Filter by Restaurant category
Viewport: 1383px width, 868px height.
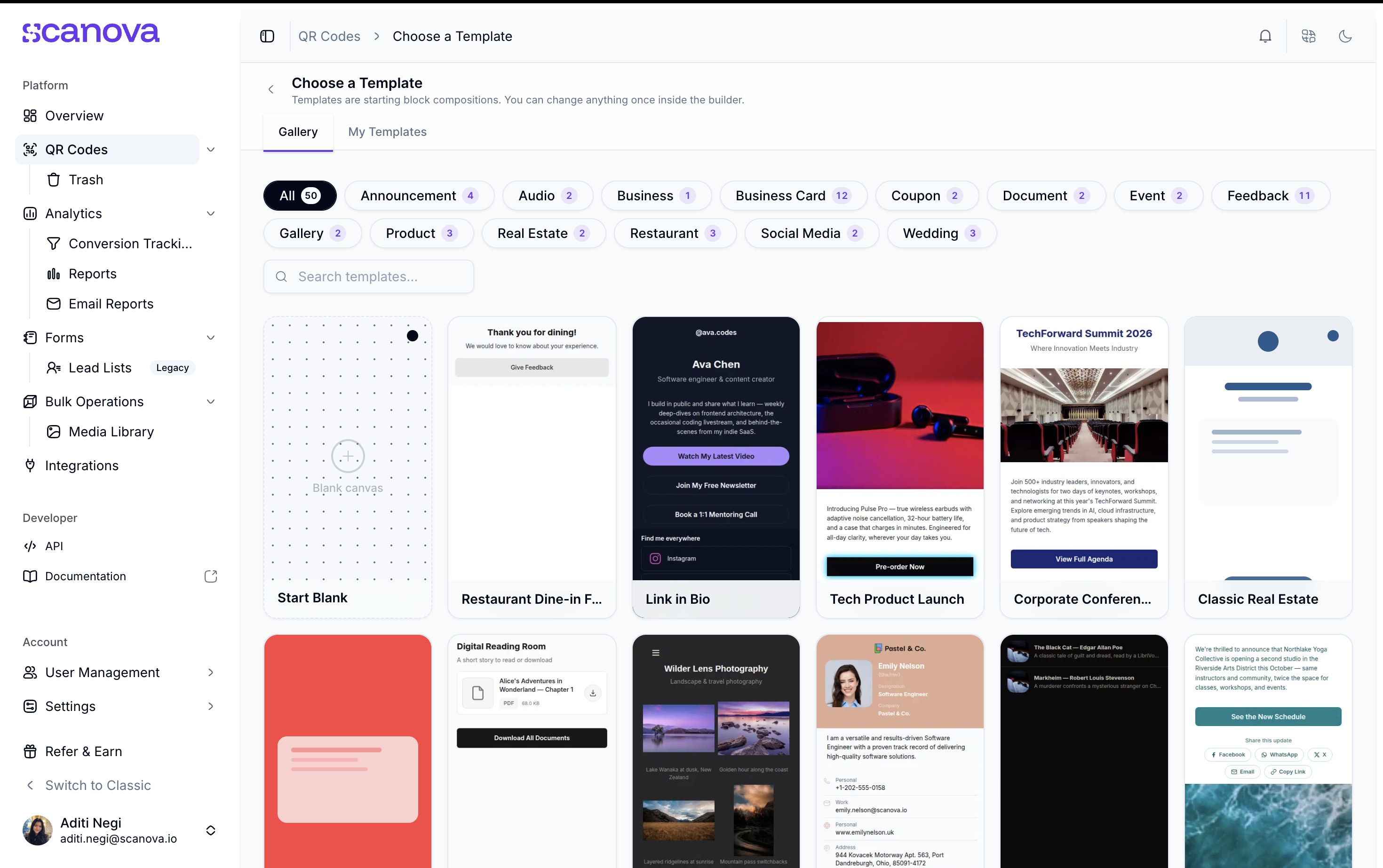click(675, 233)
